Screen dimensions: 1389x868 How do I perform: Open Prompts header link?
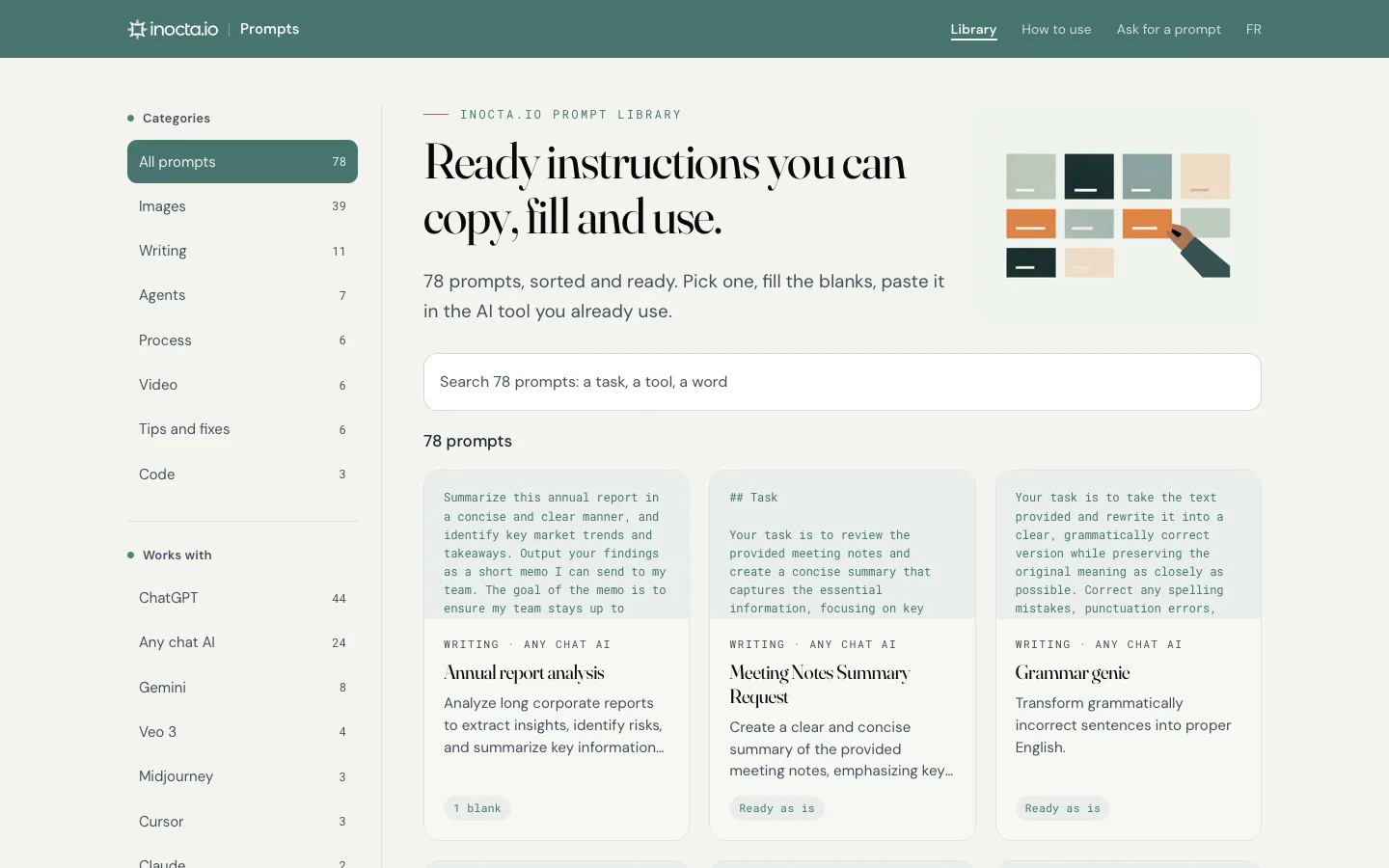[269, 29]
